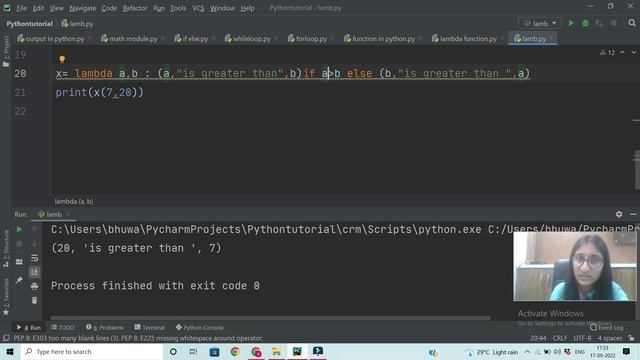Image resolution: width=640 pixels, height=360 pixels.
Task: Open Problems tool window button
Action: point(104,327)
